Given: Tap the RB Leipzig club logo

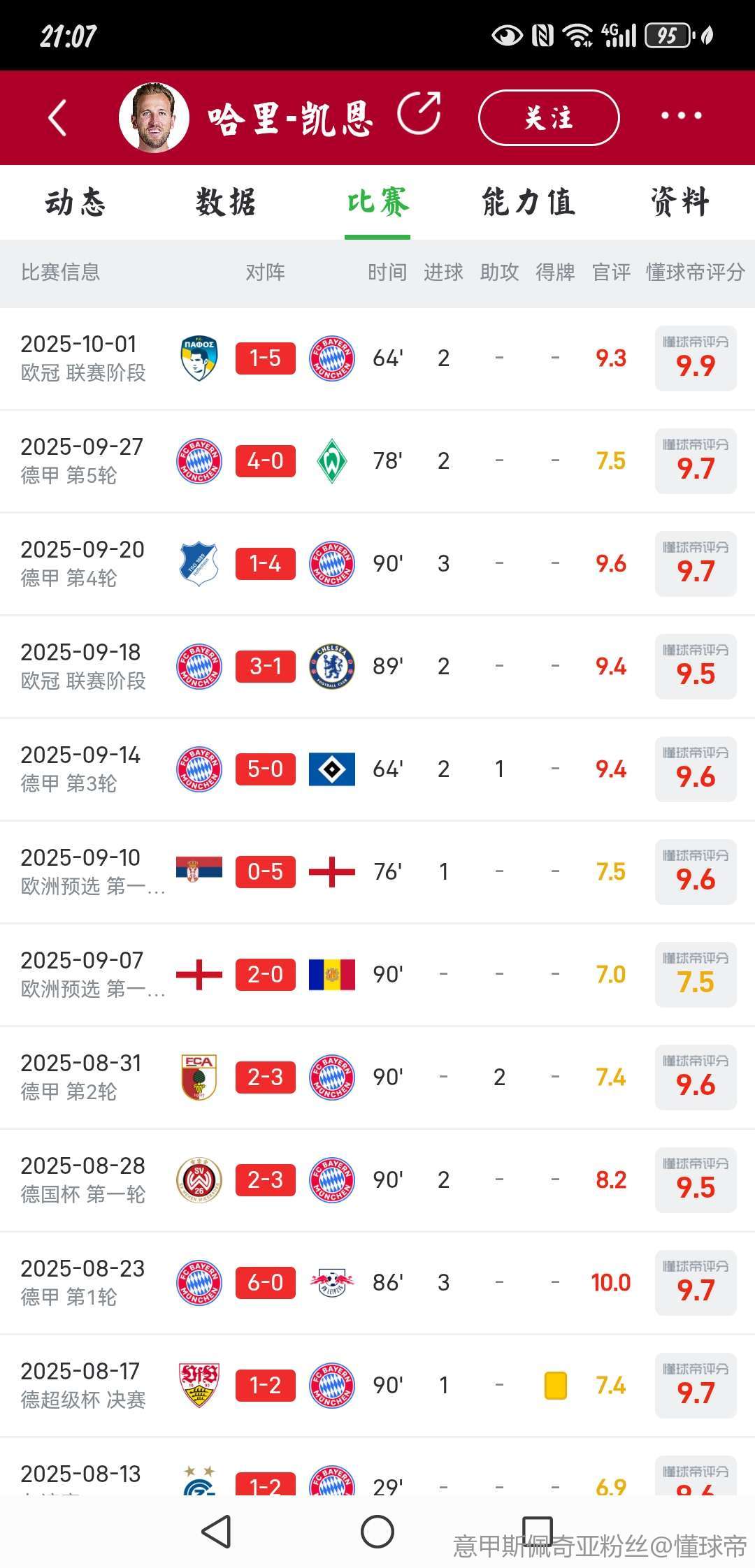Looking at the screenshot, I should point(332,1283).
